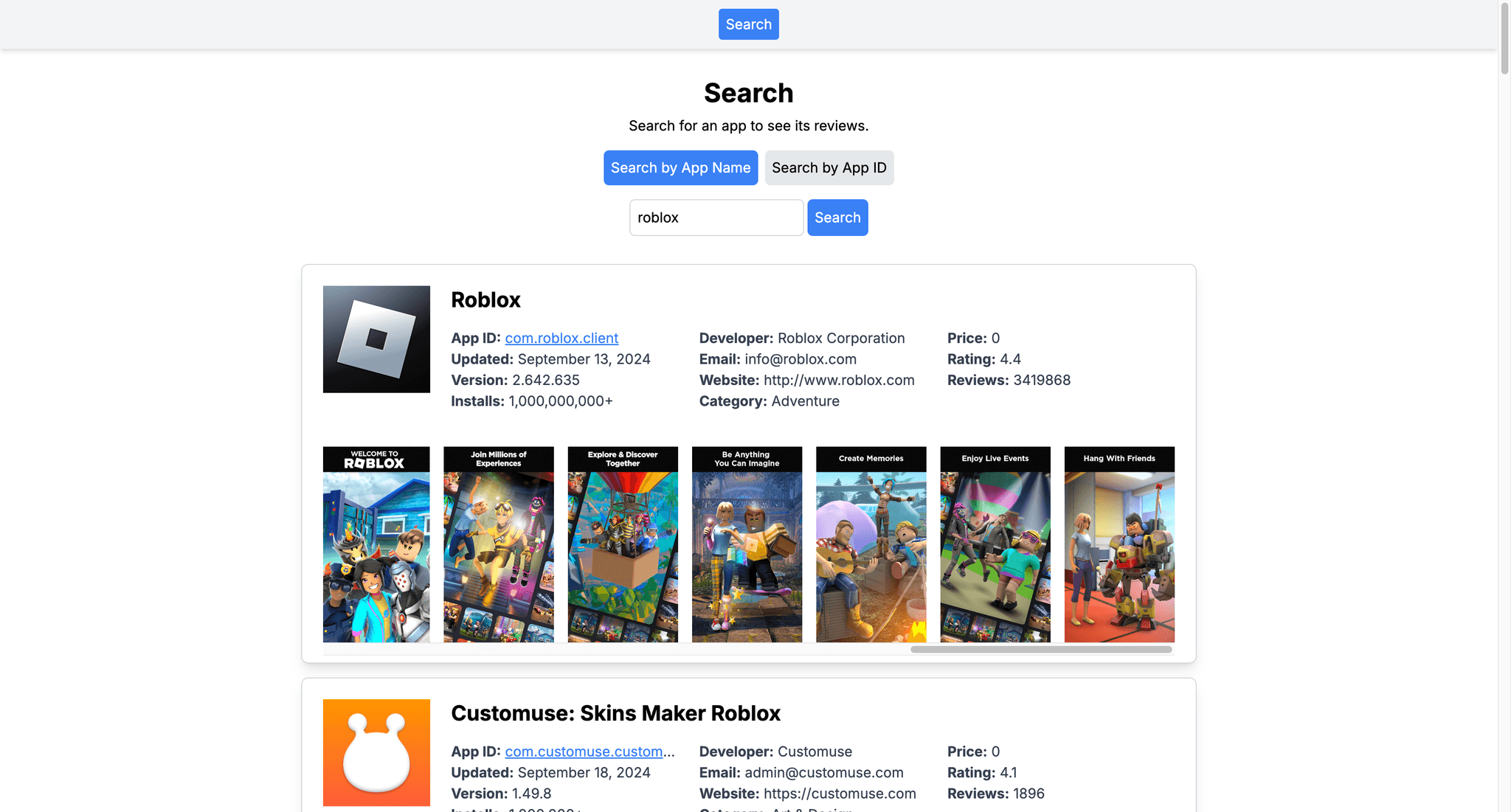This screenshot has height=812, width=1511.
Task: Click the search text field containing 'roblox'
Action: [x=716, y=218]
